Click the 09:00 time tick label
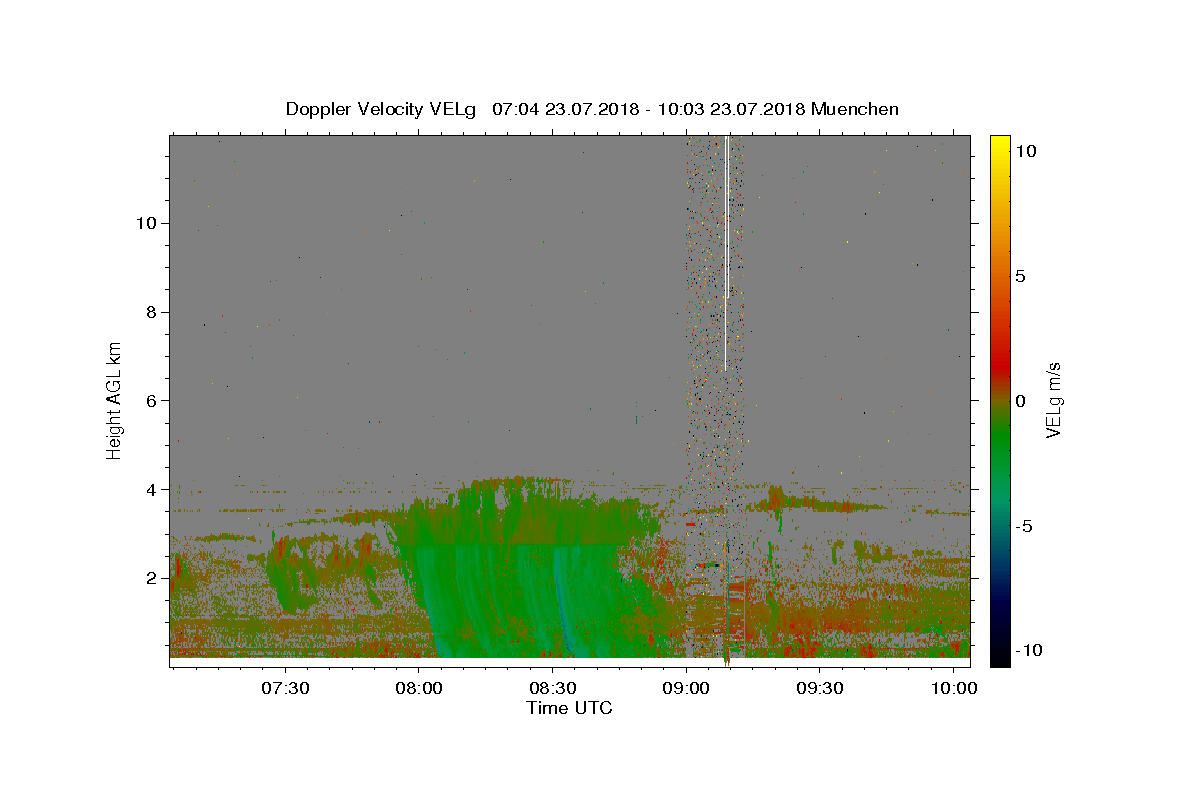The image size is (1200, 800). coord(686,689)
